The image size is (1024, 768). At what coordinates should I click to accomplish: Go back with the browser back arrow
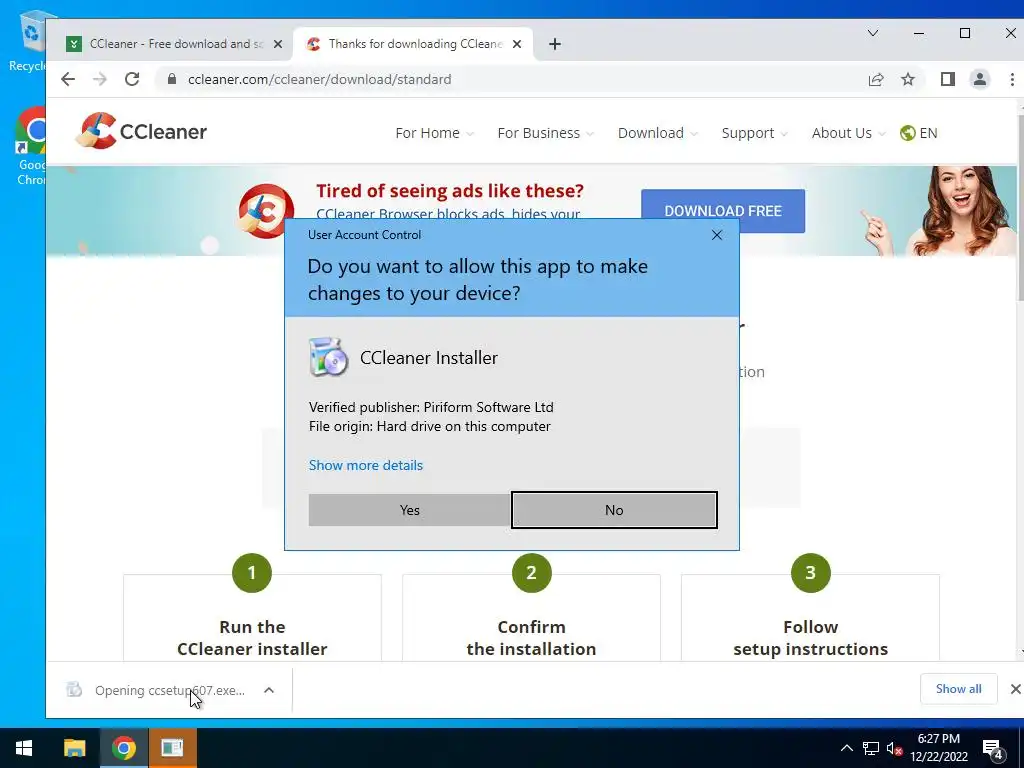point(68,79)
